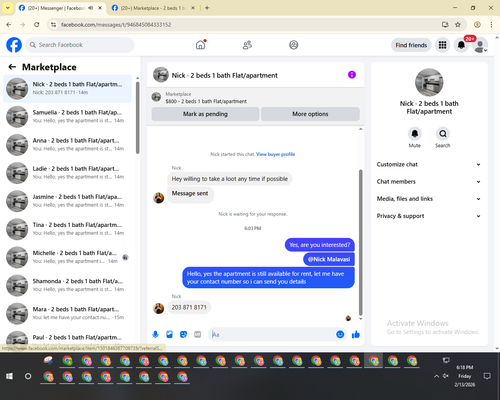Open the emoji picker in message box

[x=340, y=334]
